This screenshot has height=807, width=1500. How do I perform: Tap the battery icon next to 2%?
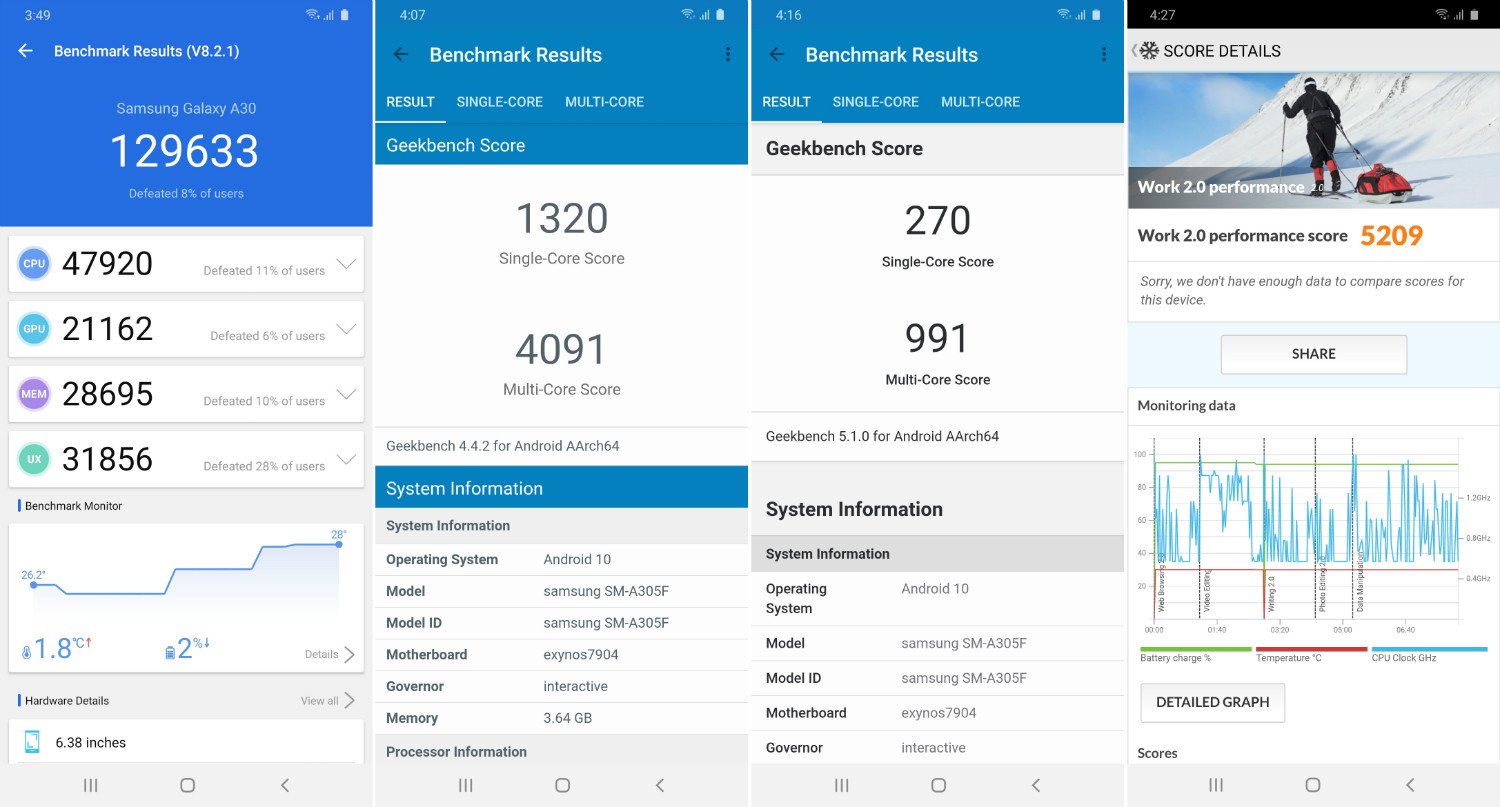click(x=170, y=653)
